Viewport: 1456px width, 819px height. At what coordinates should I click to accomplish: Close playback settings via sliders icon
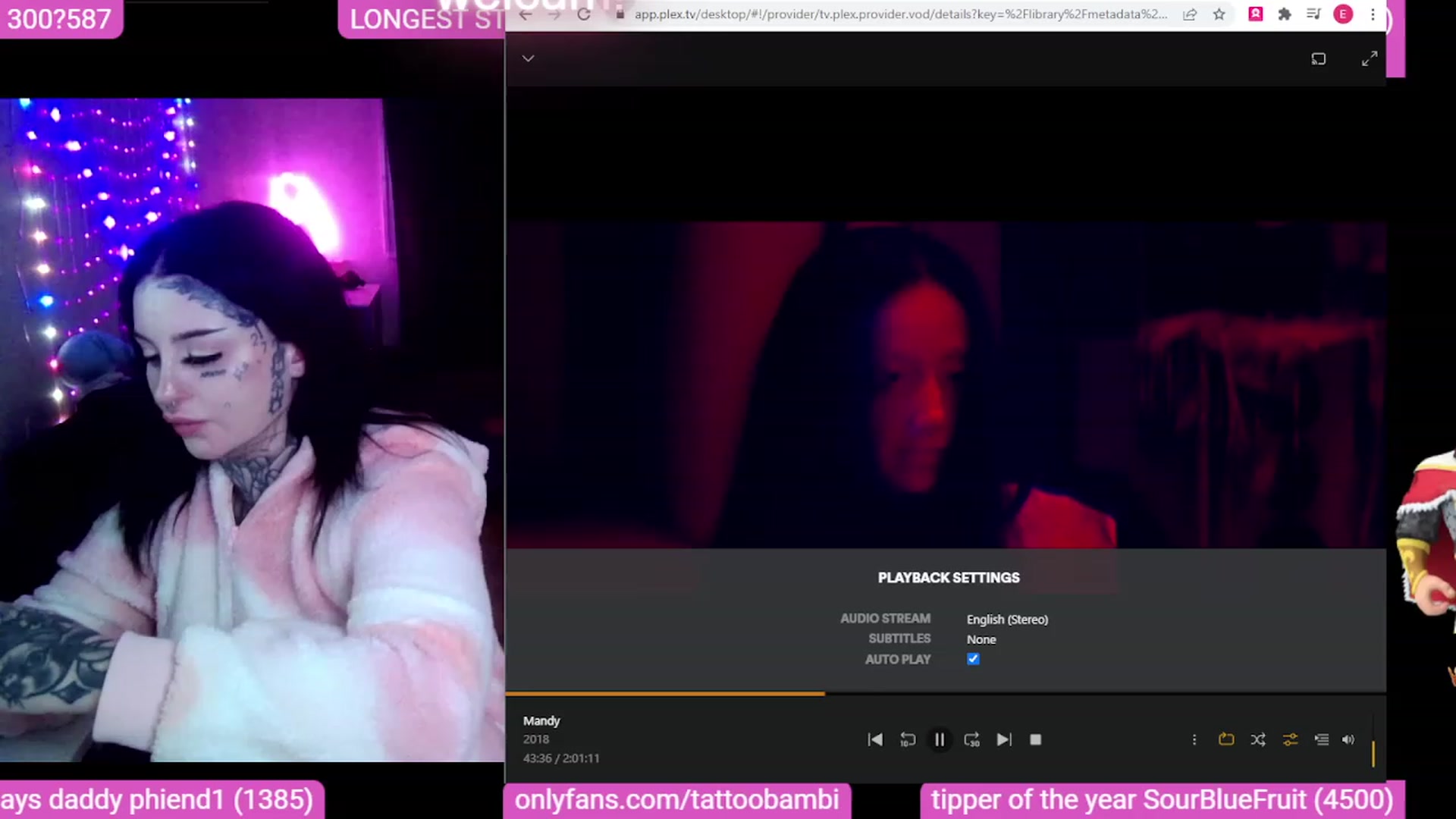[x=1290, y=739]
